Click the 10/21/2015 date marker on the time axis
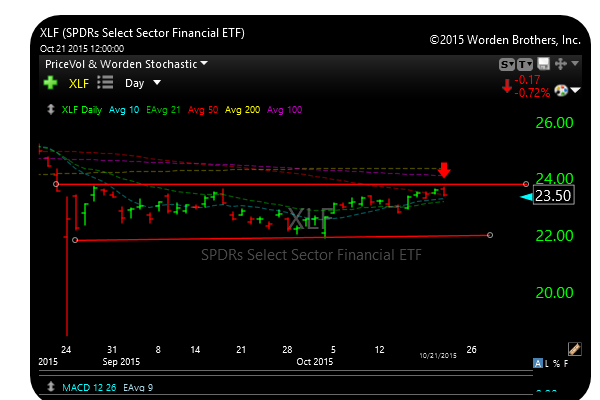Viewport: 600px width, 400px height. coord(438,356)
